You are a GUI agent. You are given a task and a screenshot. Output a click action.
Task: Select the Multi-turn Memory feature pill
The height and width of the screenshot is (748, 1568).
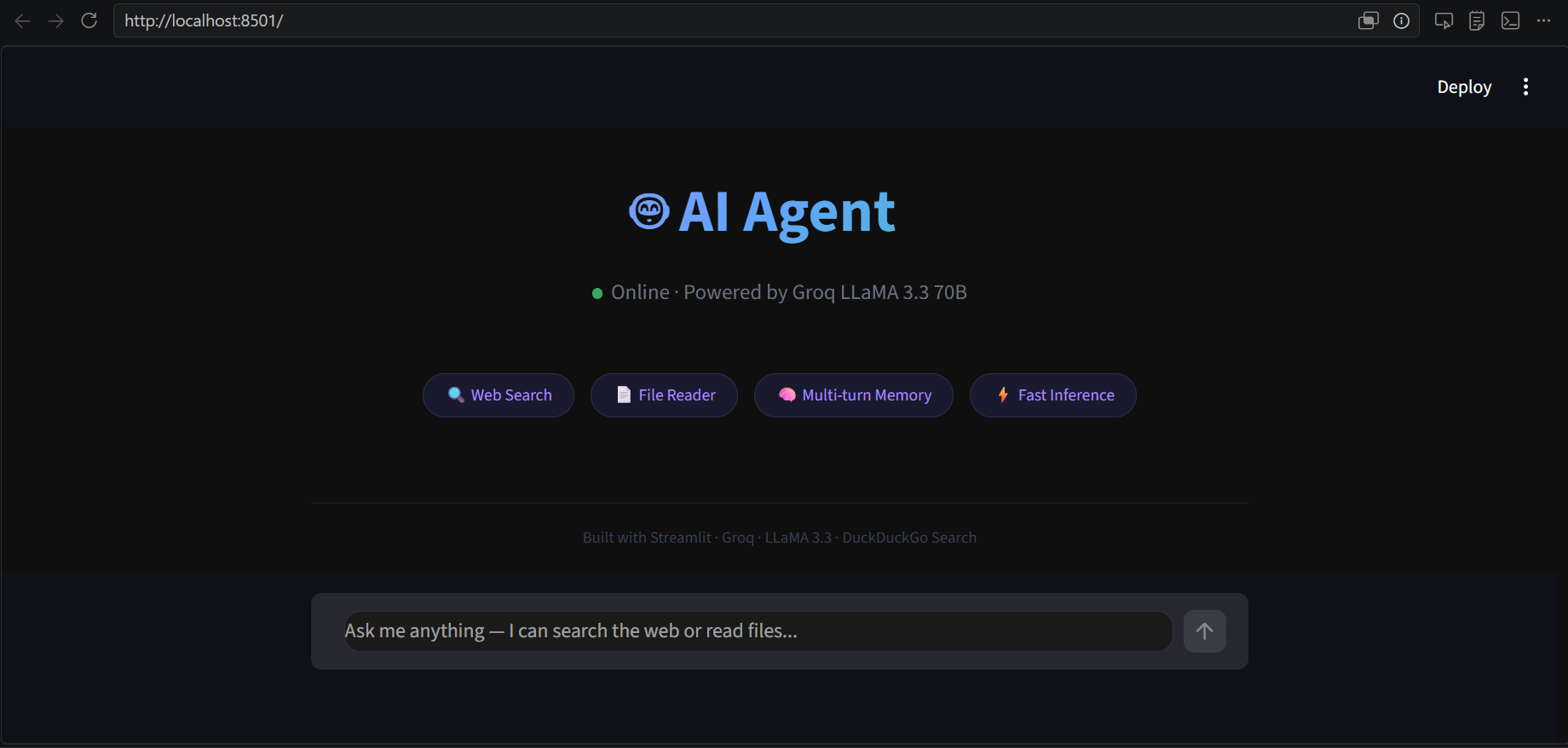coord(854,395)
